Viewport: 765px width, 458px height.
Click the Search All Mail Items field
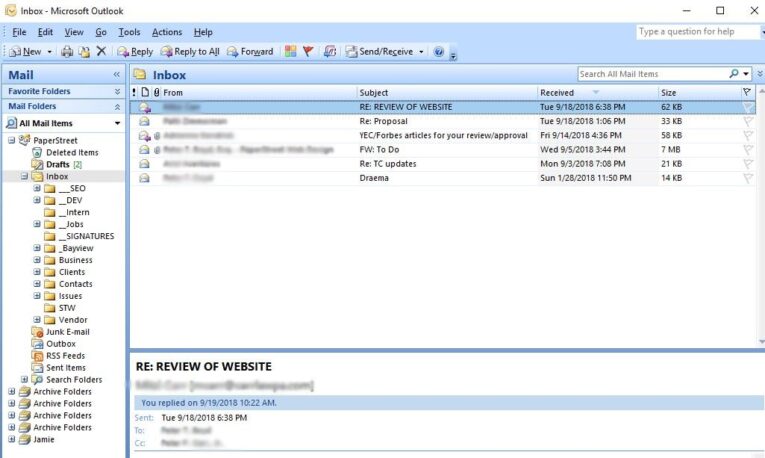652,74
